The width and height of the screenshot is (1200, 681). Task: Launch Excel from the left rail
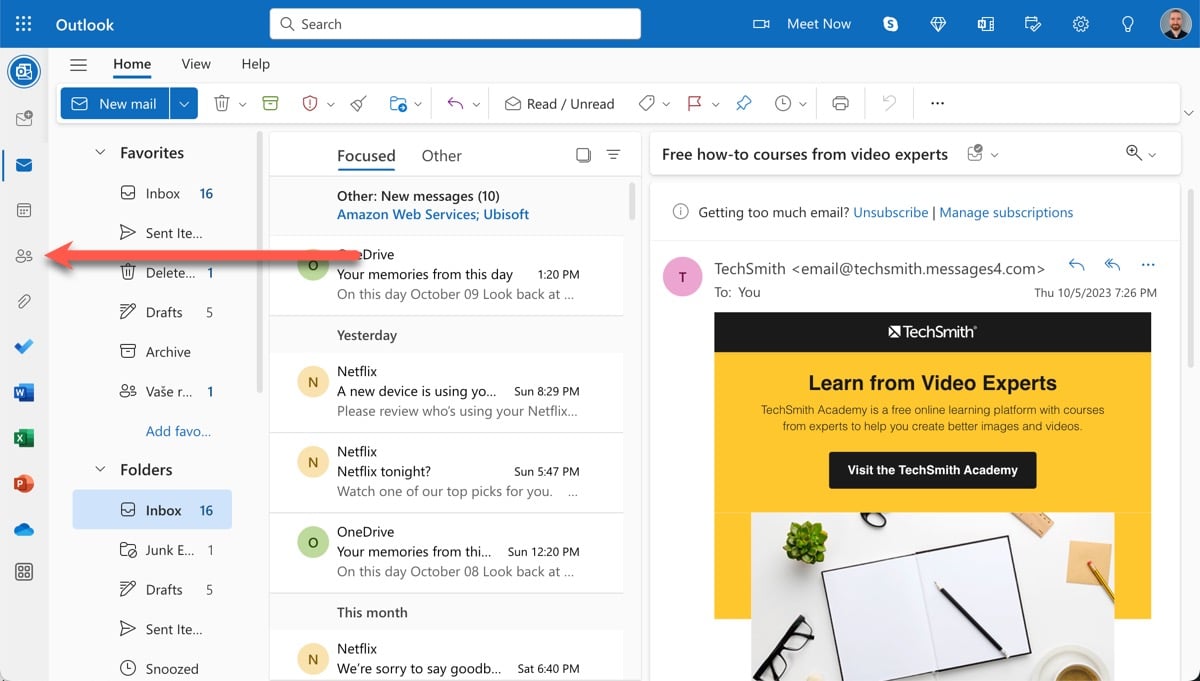24,438
